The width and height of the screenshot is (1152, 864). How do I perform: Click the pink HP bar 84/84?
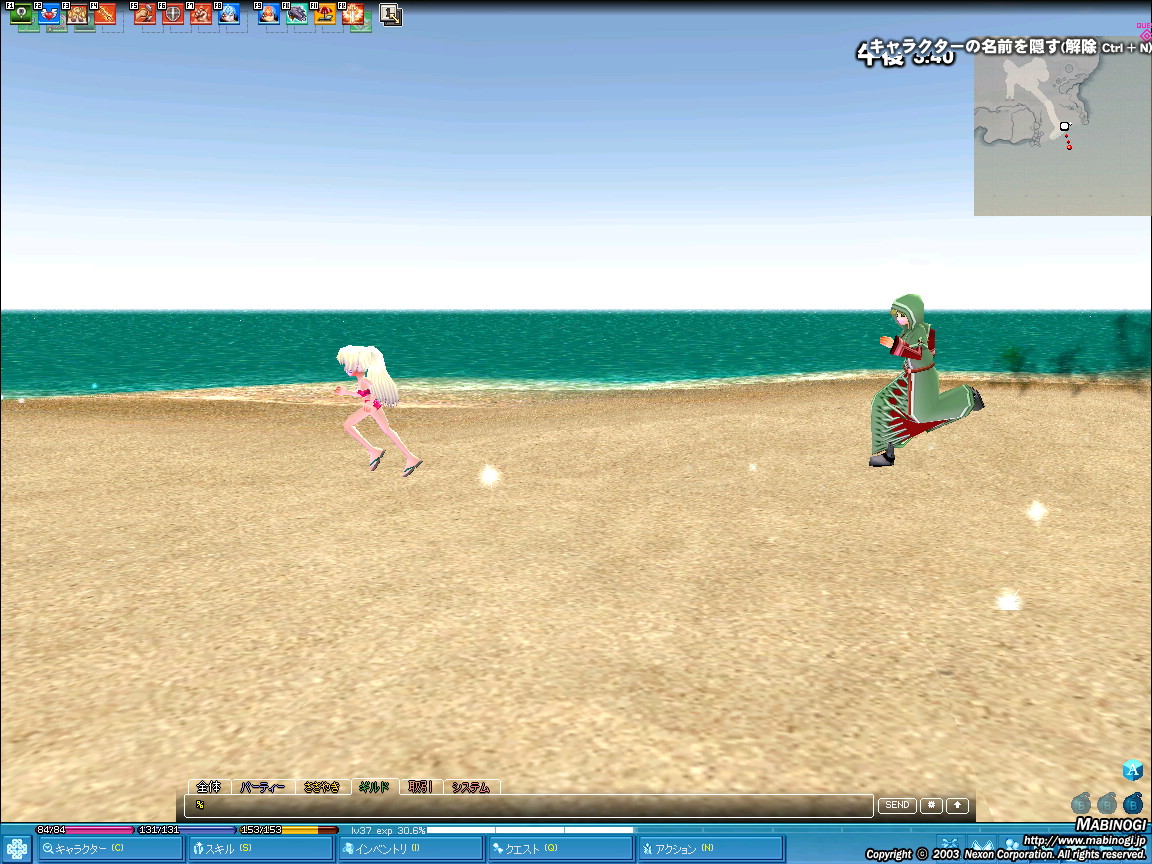(86, 830)
